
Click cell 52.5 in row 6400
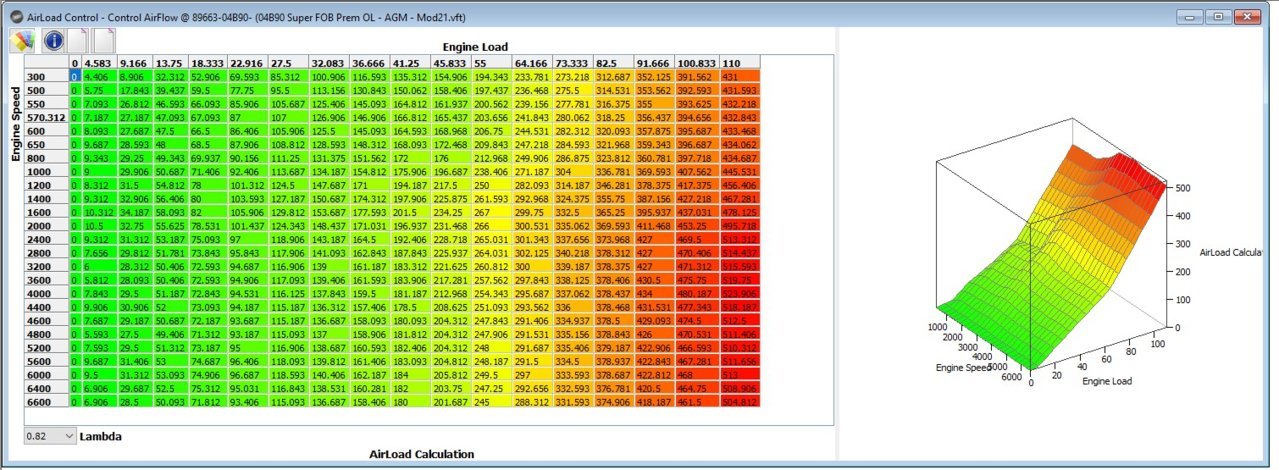pos(171,387)
